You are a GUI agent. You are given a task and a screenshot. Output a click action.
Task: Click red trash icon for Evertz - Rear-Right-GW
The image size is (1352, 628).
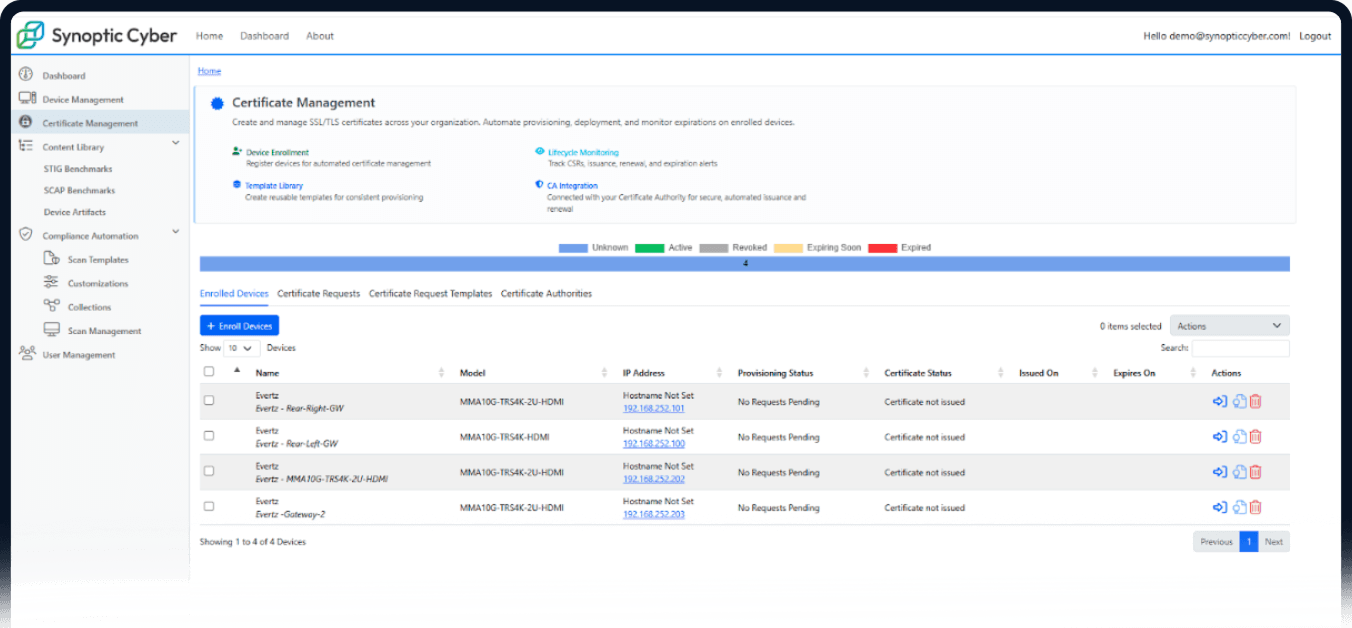pos(1256,402)
